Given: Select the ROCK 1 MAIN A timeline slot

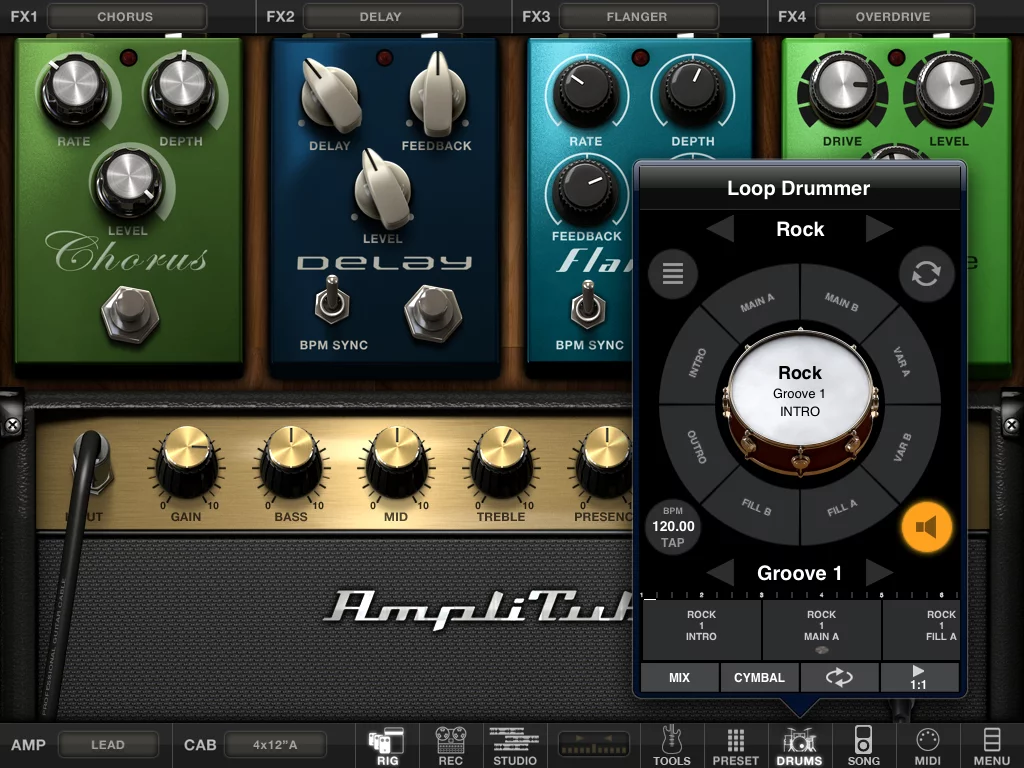Looking at the screenshot, I should 821,628.
